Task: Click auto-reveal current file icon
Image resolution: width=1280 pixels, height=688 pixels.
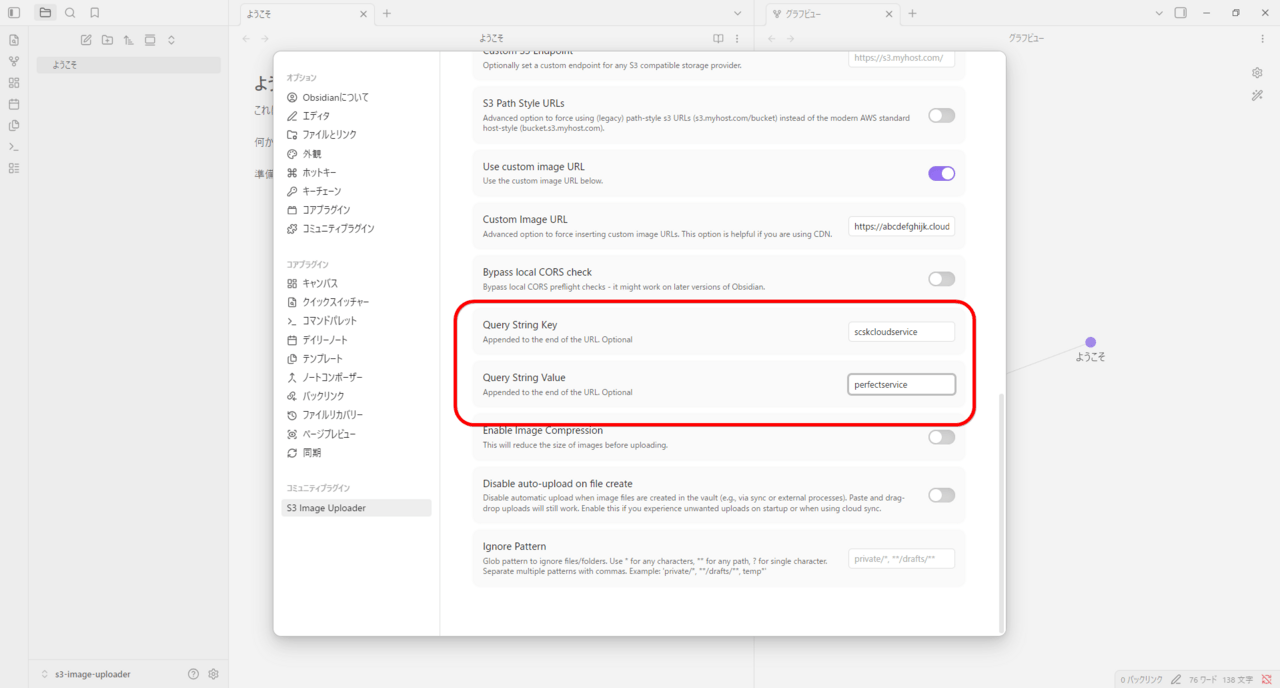Action: click(x=150, y=40)
